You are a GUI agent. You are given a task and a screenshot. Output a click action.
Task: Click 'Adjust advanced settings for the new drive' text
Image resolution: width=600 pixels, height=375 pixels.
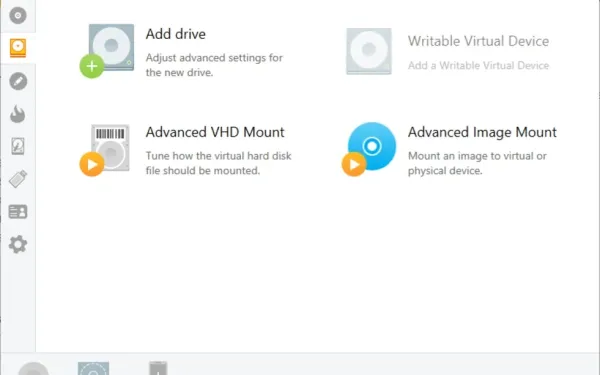[214, 65]
